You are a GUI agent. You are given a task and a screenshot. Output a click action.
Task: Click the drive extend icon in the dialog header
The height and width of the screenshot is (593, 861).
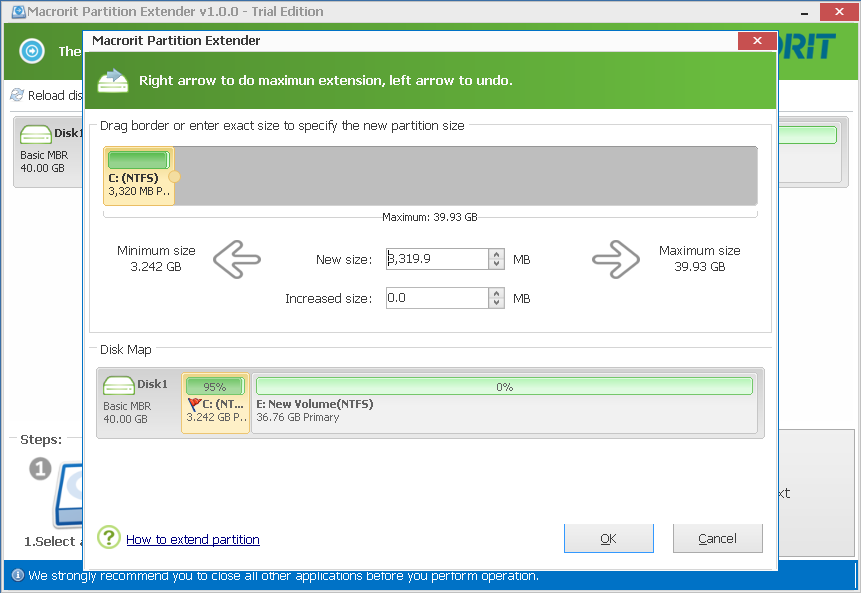113,80
